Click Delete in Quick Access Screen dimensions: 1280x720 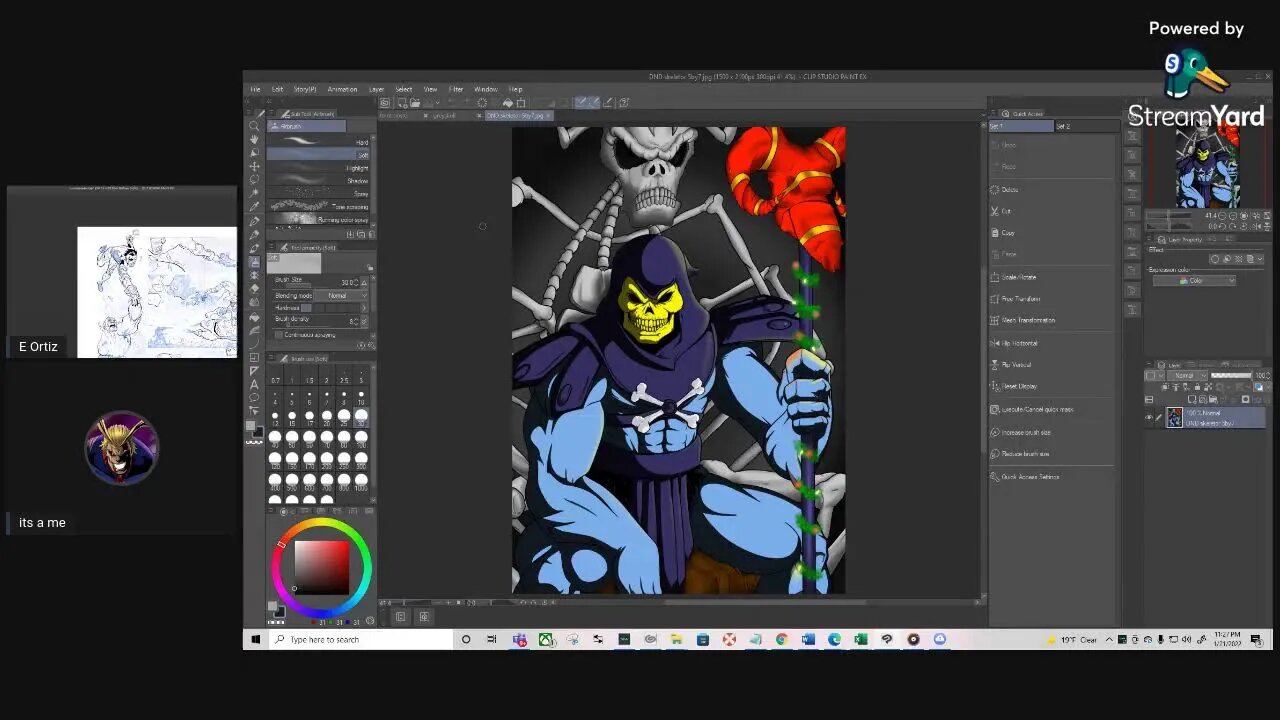coord(1010,189)
